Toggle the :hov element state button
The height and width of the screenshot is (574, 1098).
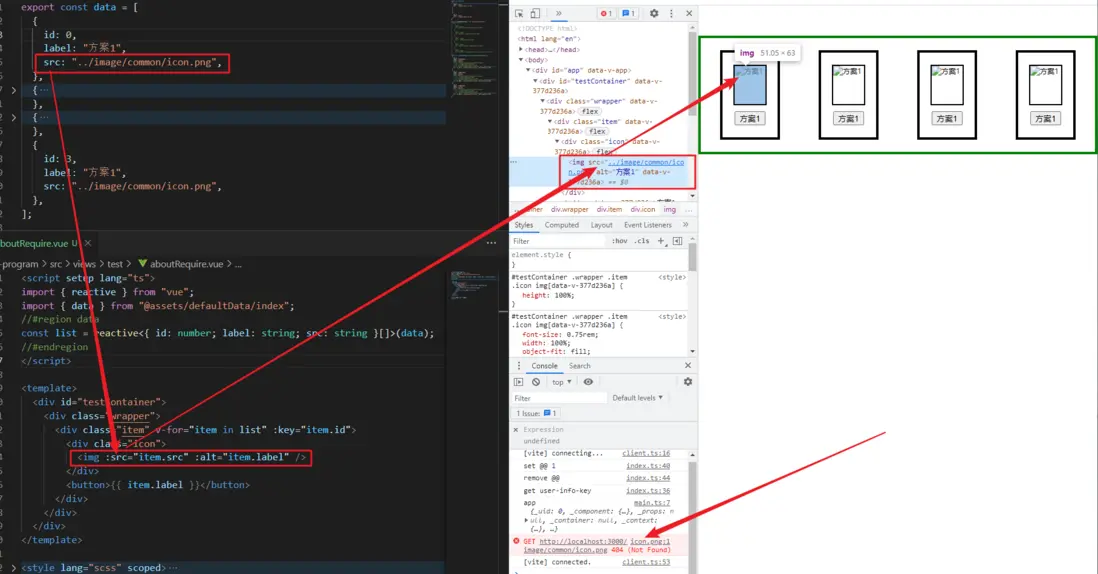(619, 241)
